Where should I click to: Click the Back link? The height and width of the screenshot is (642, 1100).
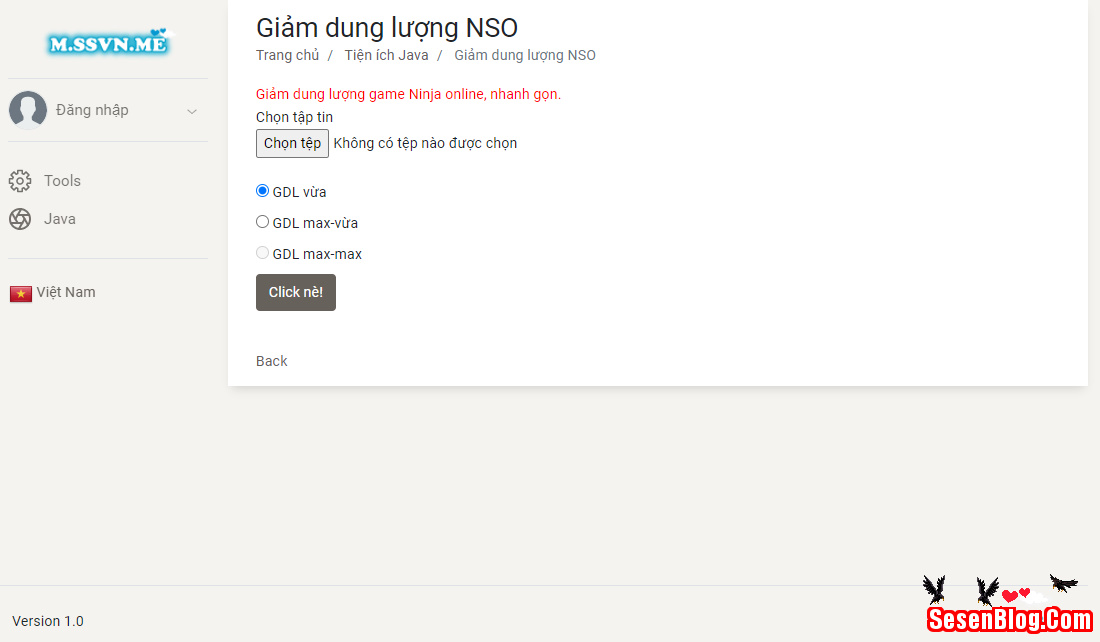point(272,361)
